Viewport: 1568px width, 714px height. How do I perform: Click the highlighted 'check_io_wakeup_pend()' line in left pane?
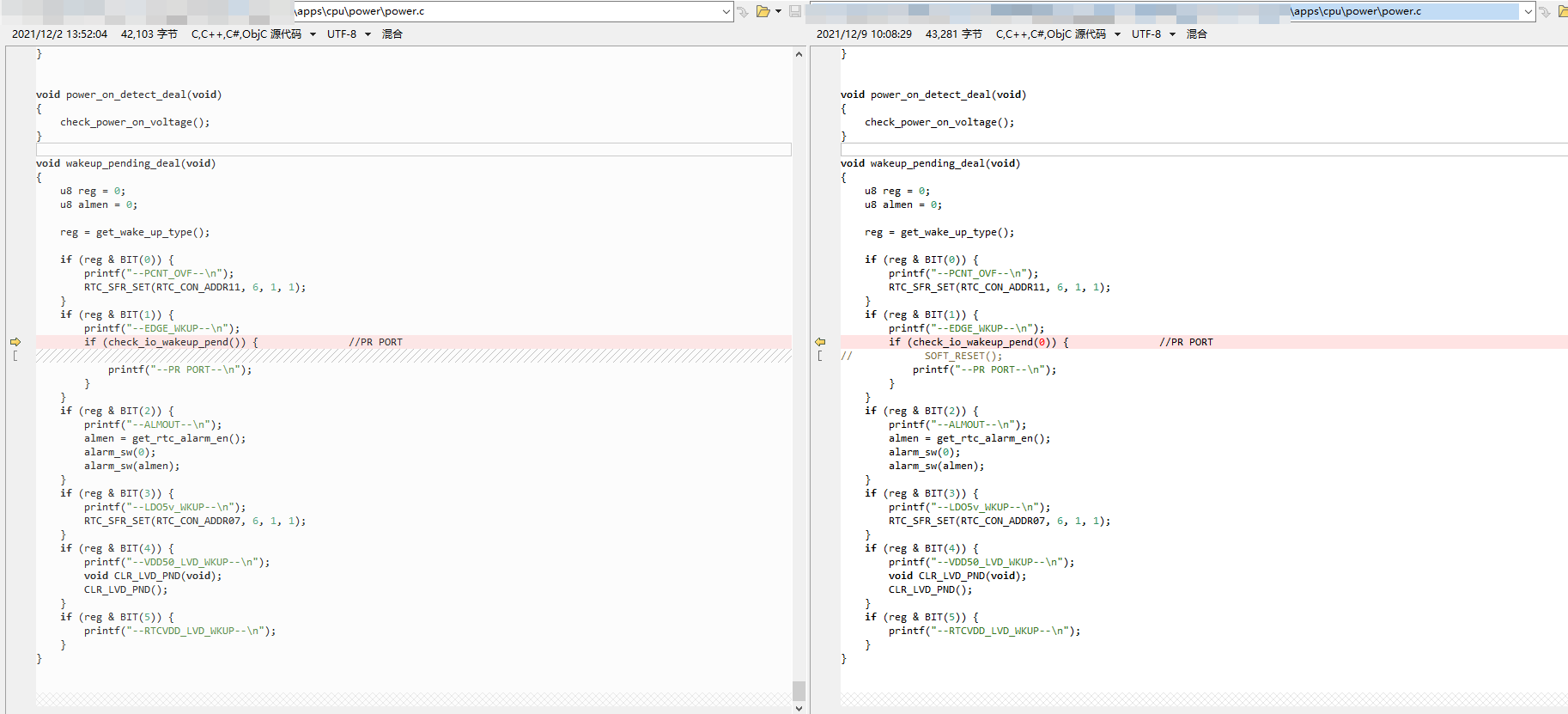coord(414,342)
